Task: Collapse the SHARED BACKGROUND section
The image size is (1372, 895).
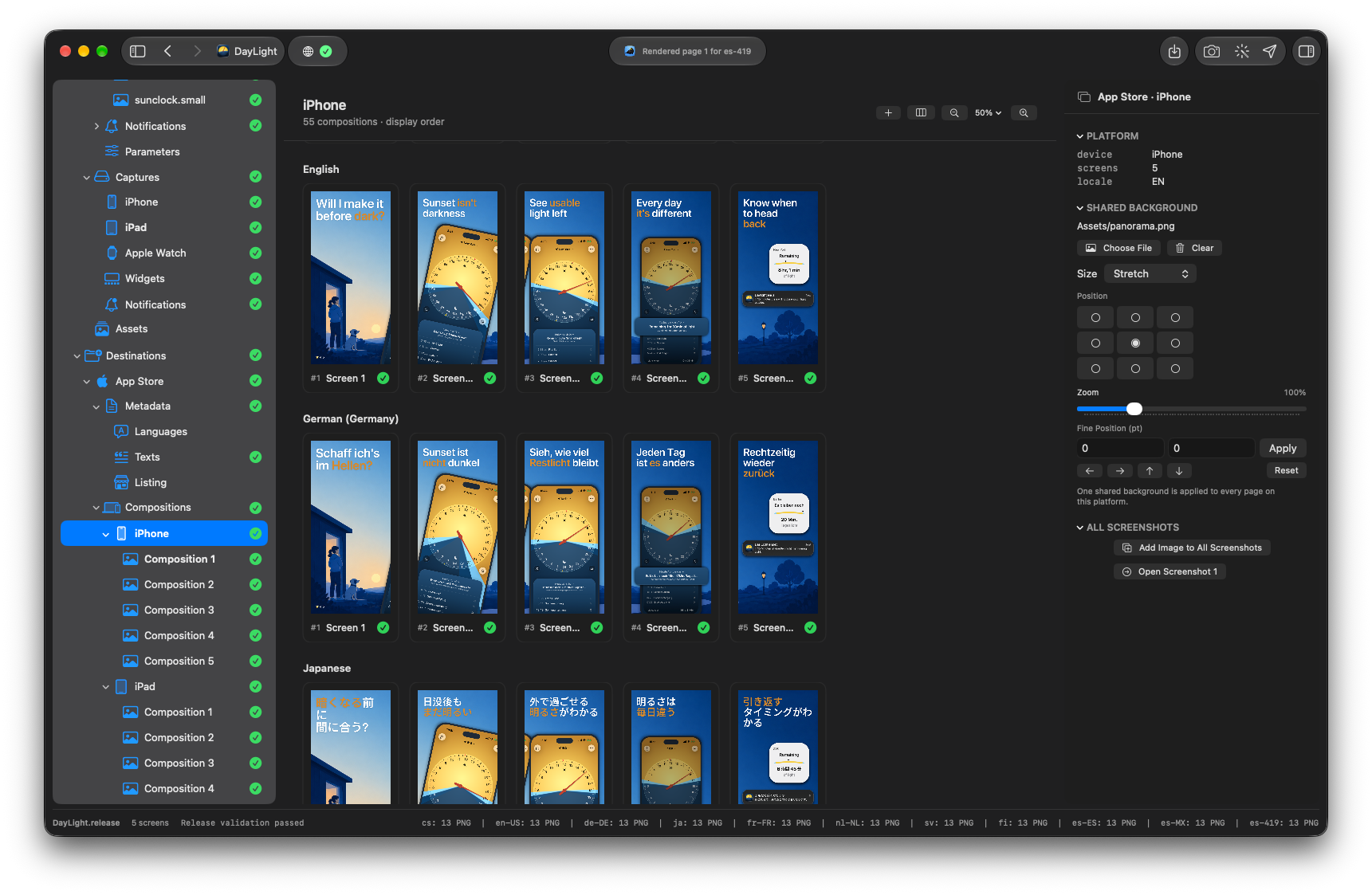Action: click(x=1080, y=208)
